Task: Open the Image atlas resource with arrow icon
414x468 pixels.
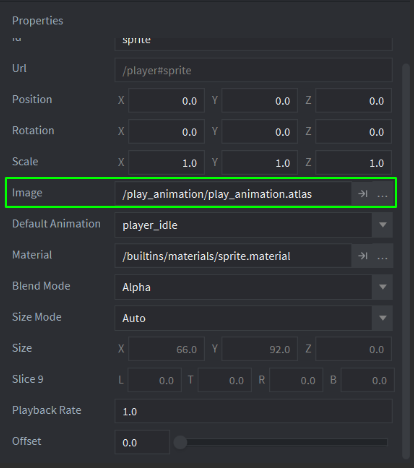Action: pos(362,194)
